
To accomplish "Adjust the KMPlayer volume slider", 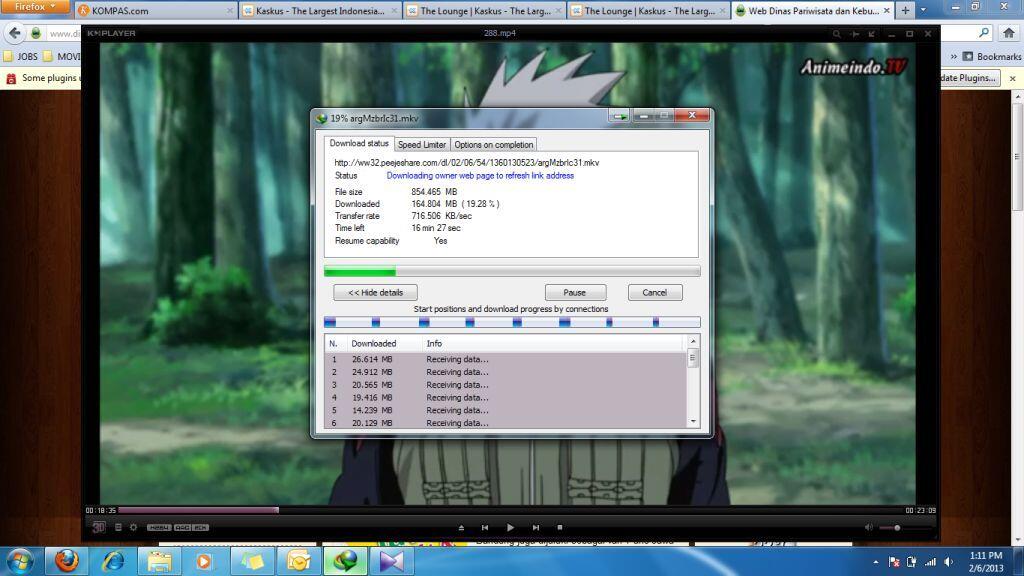I will point(896,527).
